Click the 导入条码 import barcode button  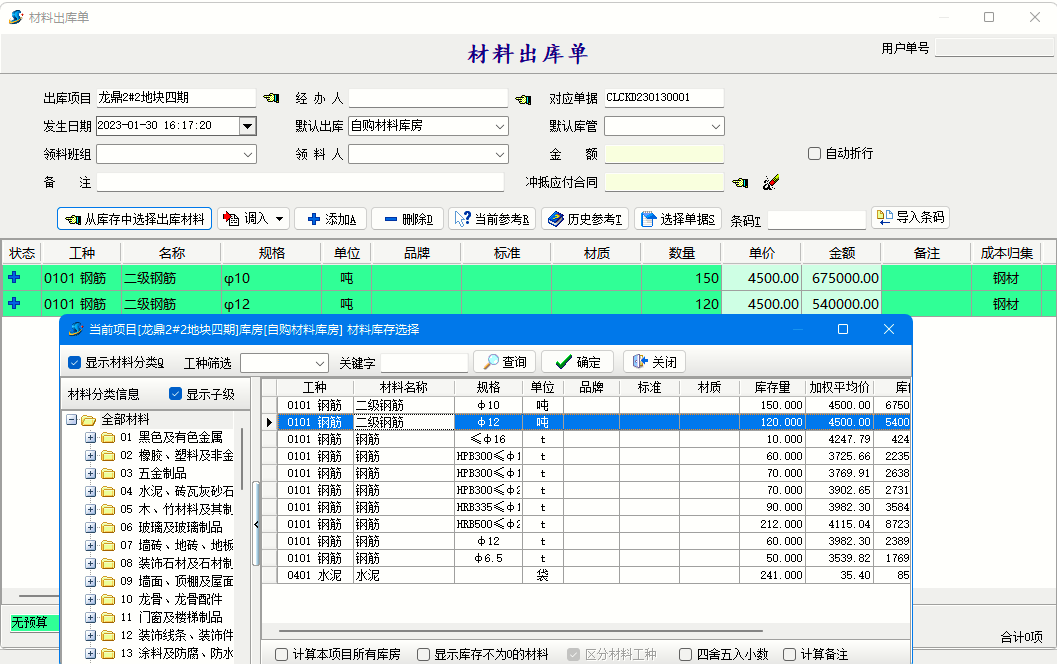(x=909, y=217)
